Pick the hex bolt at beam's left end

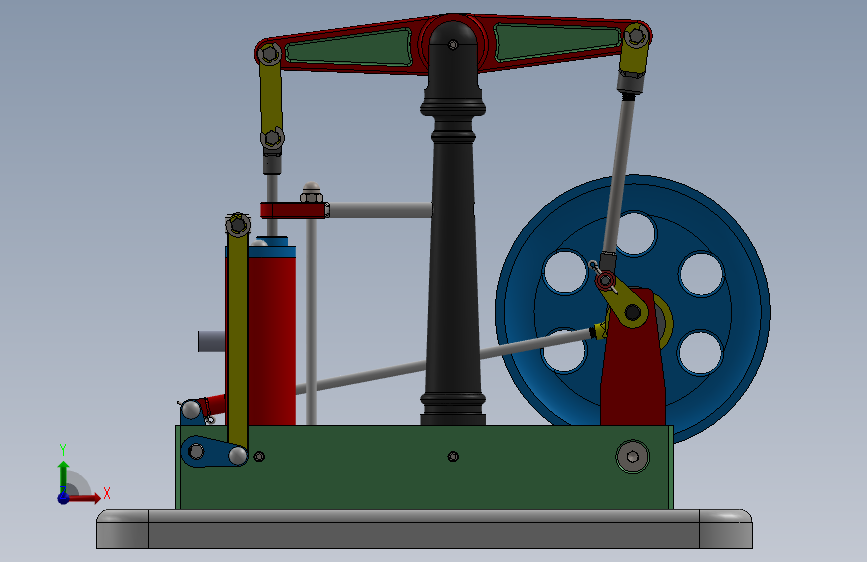tap(269, 54)
